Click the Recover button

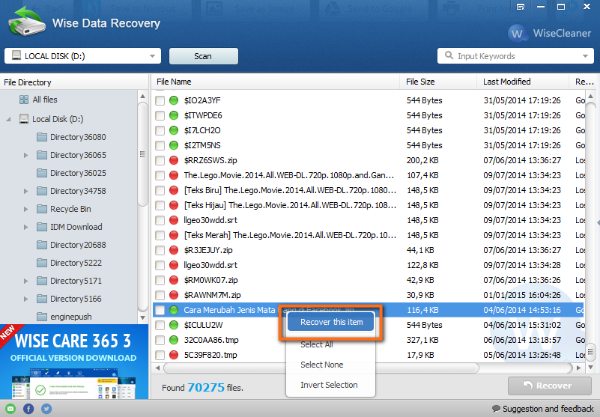click(549, 386)
